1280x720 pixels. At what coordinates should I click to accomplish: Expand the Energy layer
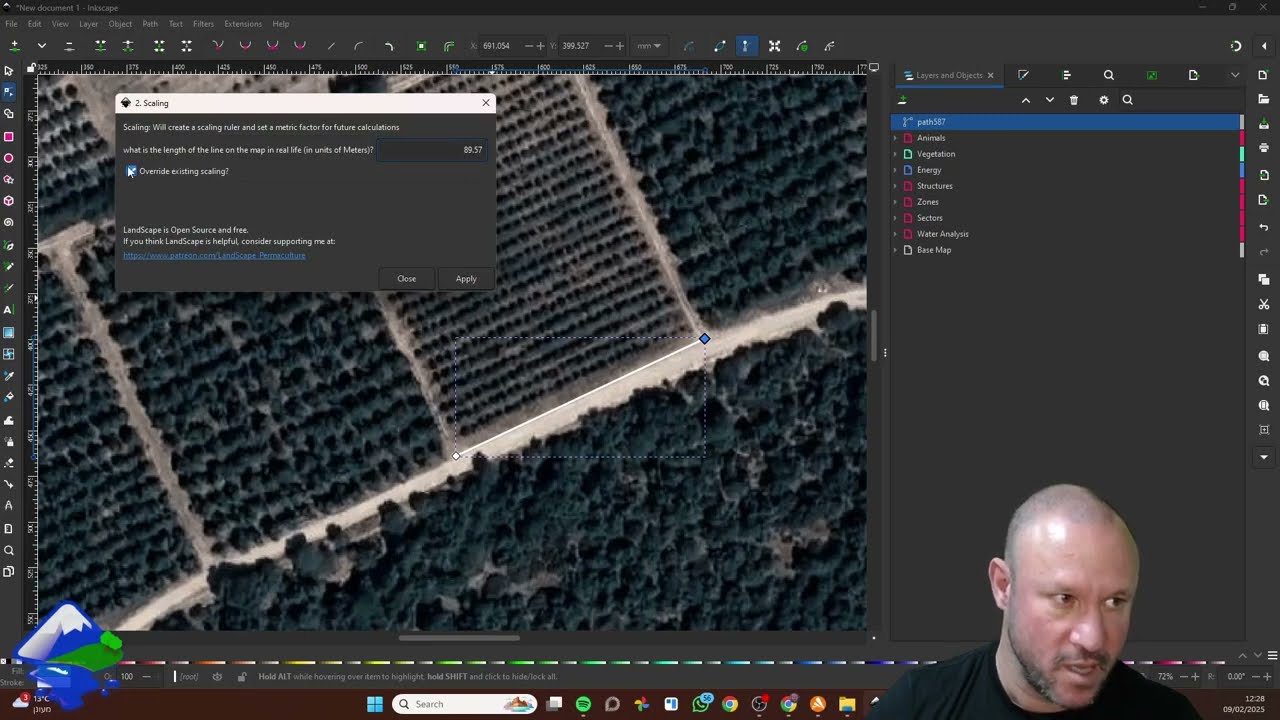click(896, 170)
